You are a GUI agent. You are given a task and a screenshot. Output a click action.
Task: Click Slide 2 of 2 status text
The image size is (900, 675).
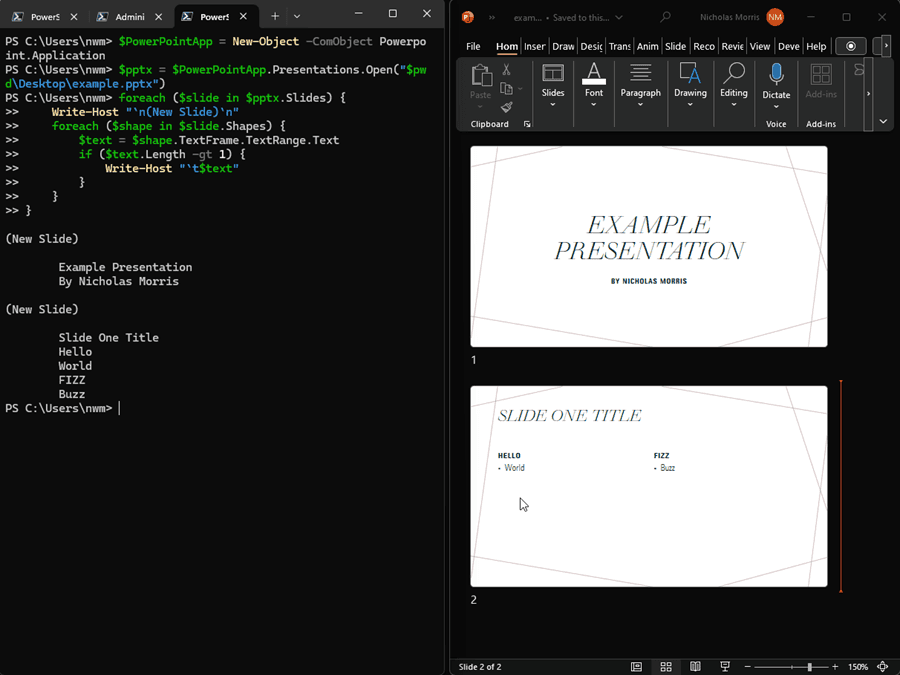480,666
